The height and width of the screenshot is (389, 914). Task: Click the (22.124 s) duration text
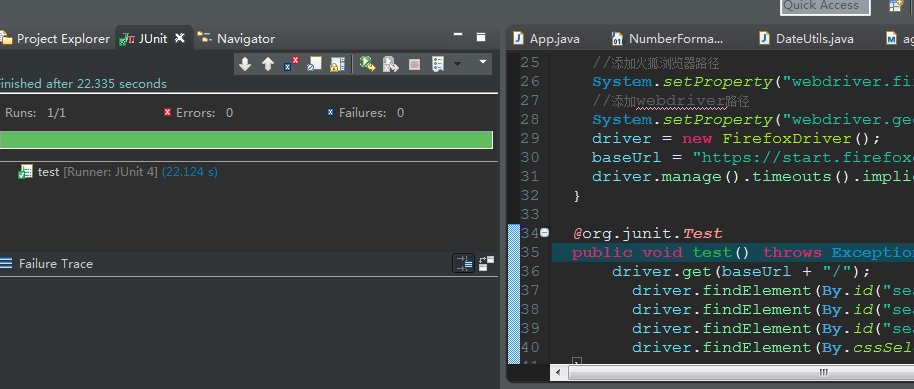[189, 172]
